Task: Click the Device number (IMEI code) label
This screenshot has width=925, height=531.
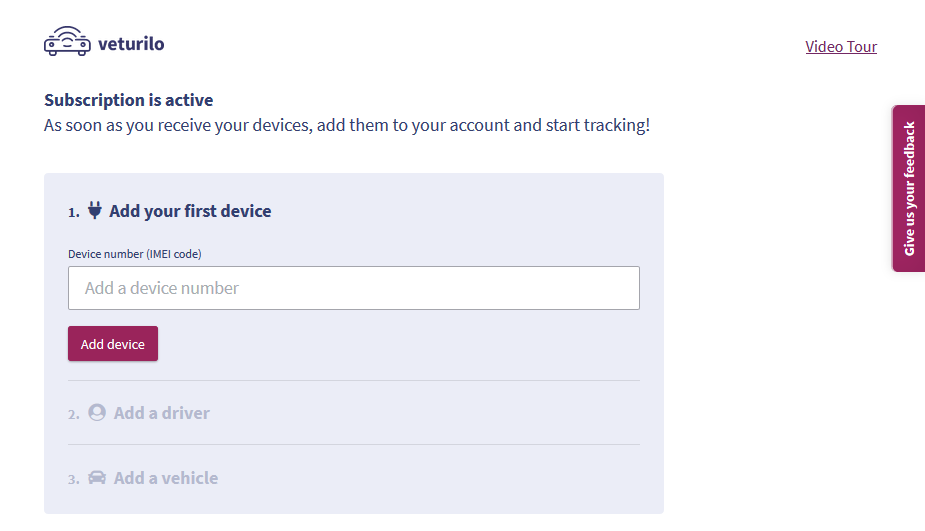Action: (x=135, y=254)
